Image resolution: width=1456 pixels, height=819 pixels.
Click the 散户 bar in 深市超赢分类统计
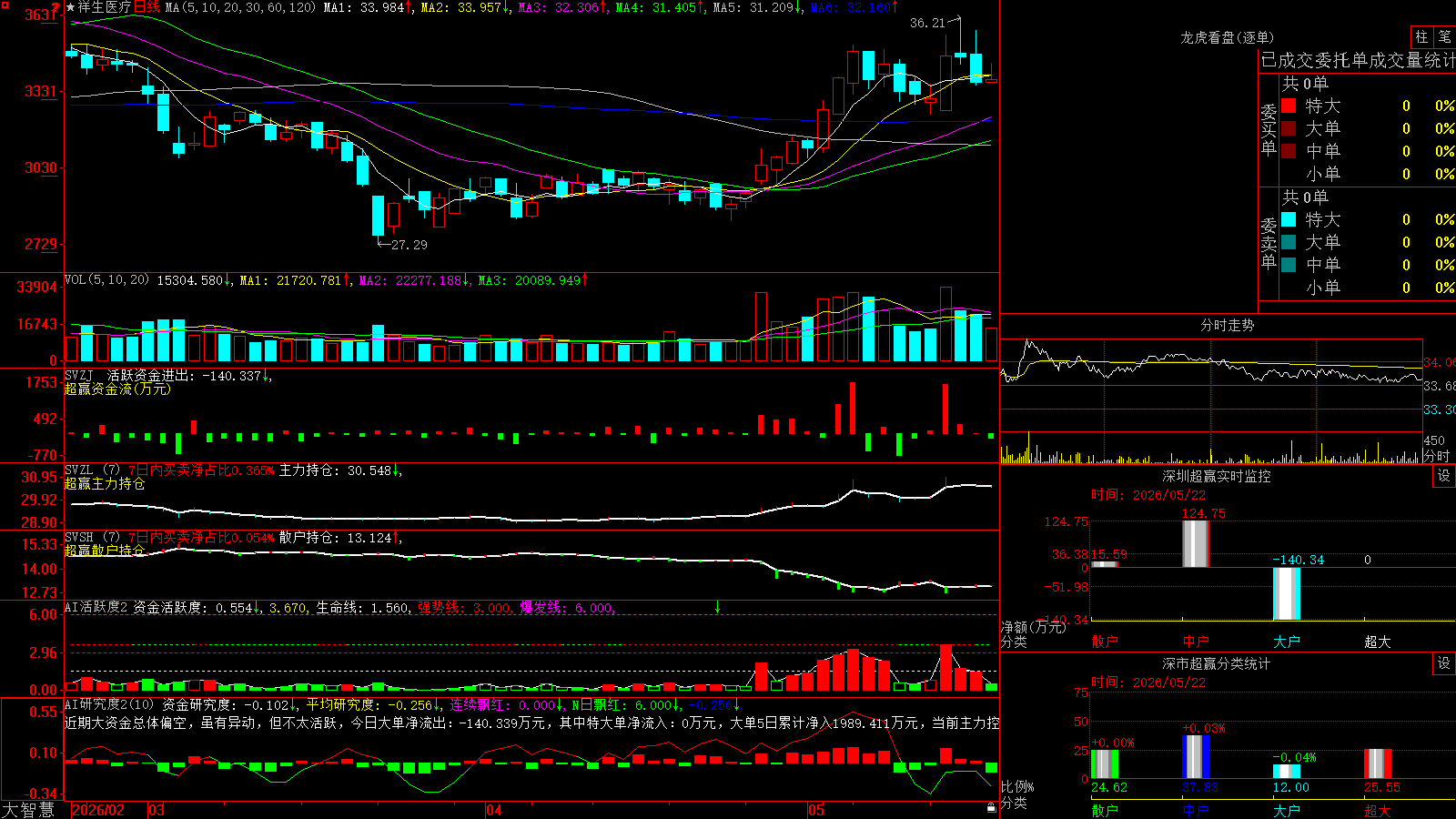[1104, 764]
